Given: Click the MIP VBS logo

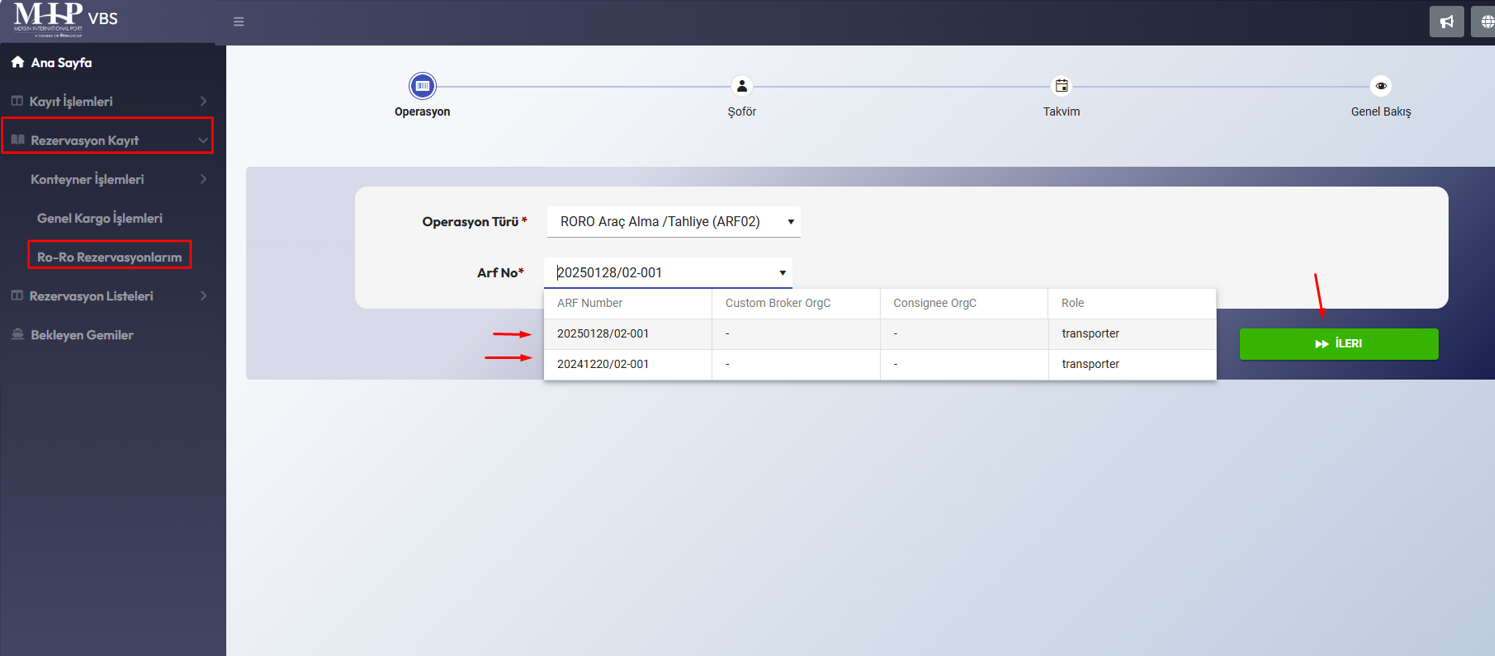Looking at the screenshot, I should (x=66, y=20).
